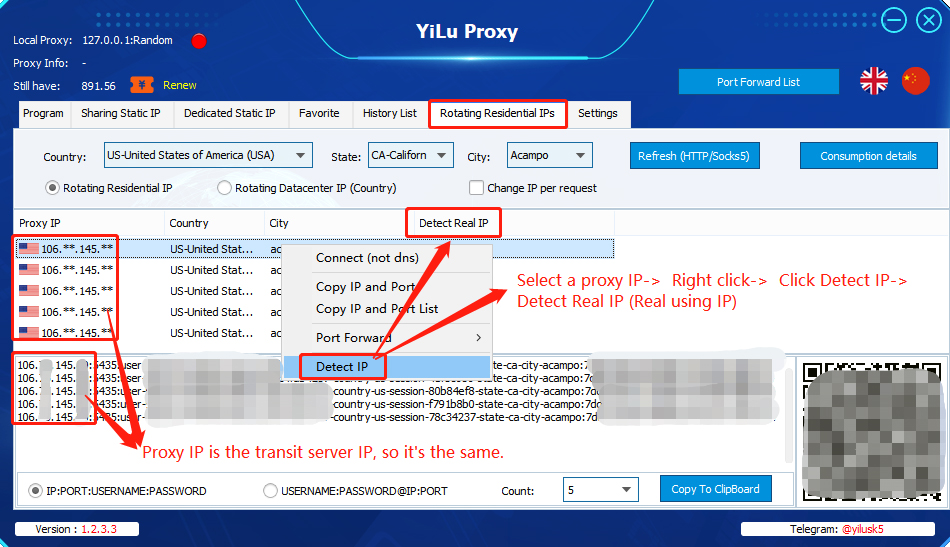The image size is (950, 547).
Task: Click the QR code image
Action: coord(872,431)
